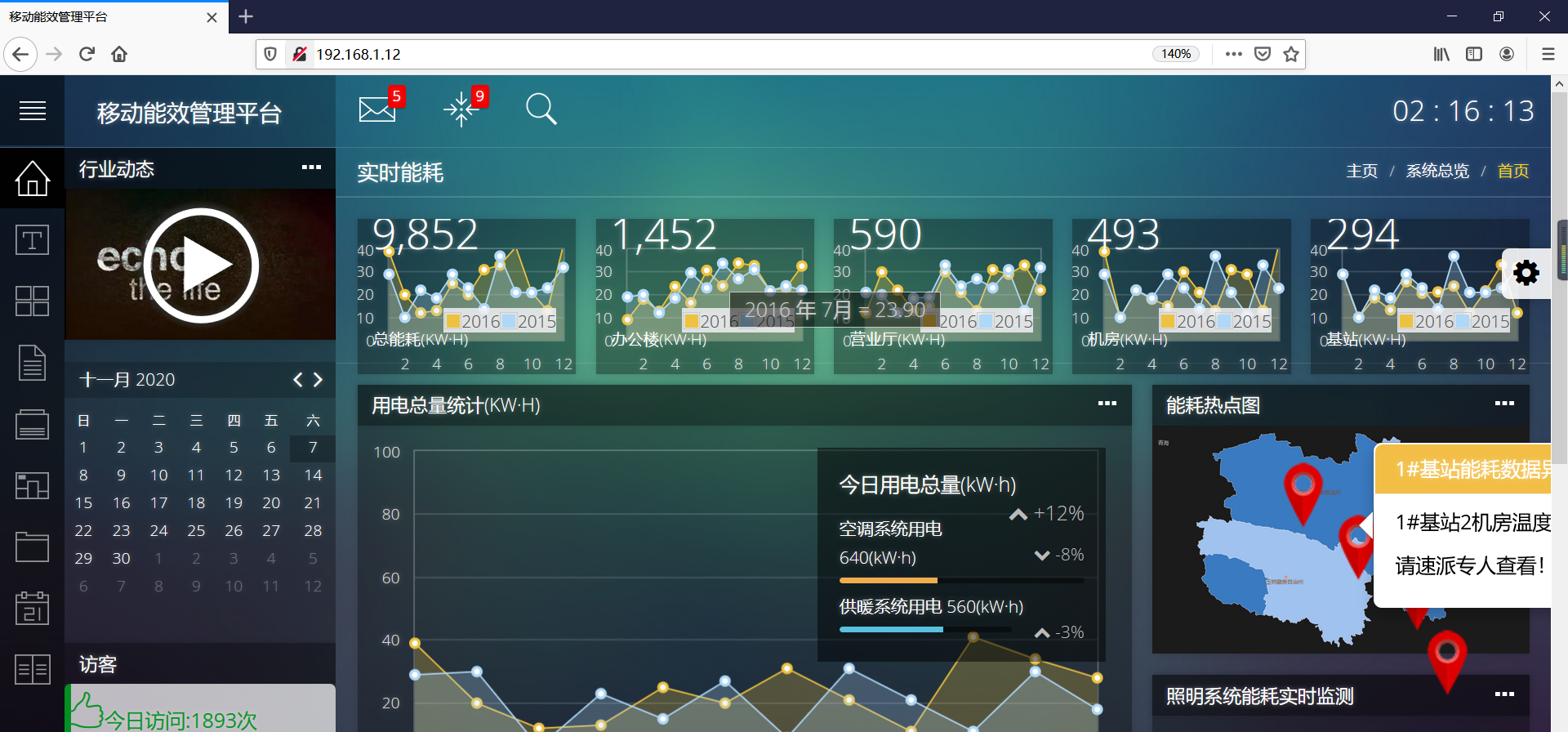Open the notifications icon with badge 9

(x=461, y=109)
